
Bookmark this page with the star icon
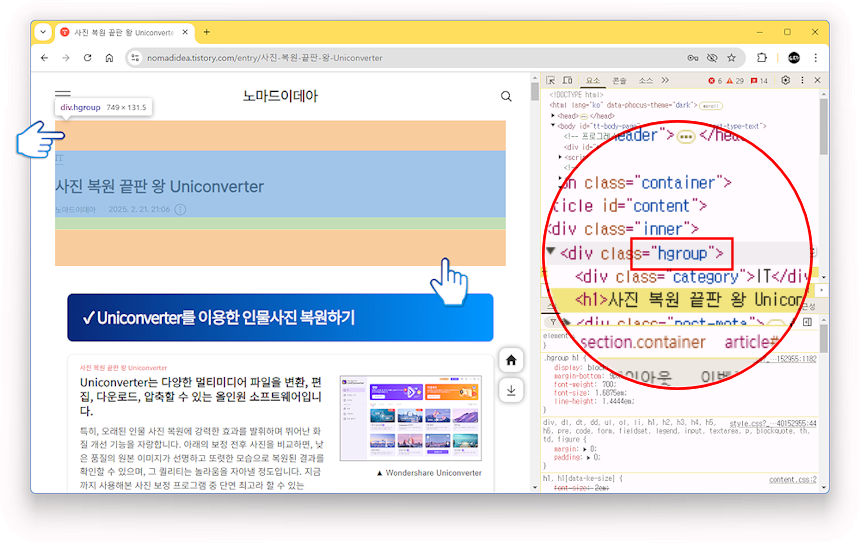(731, 58)
